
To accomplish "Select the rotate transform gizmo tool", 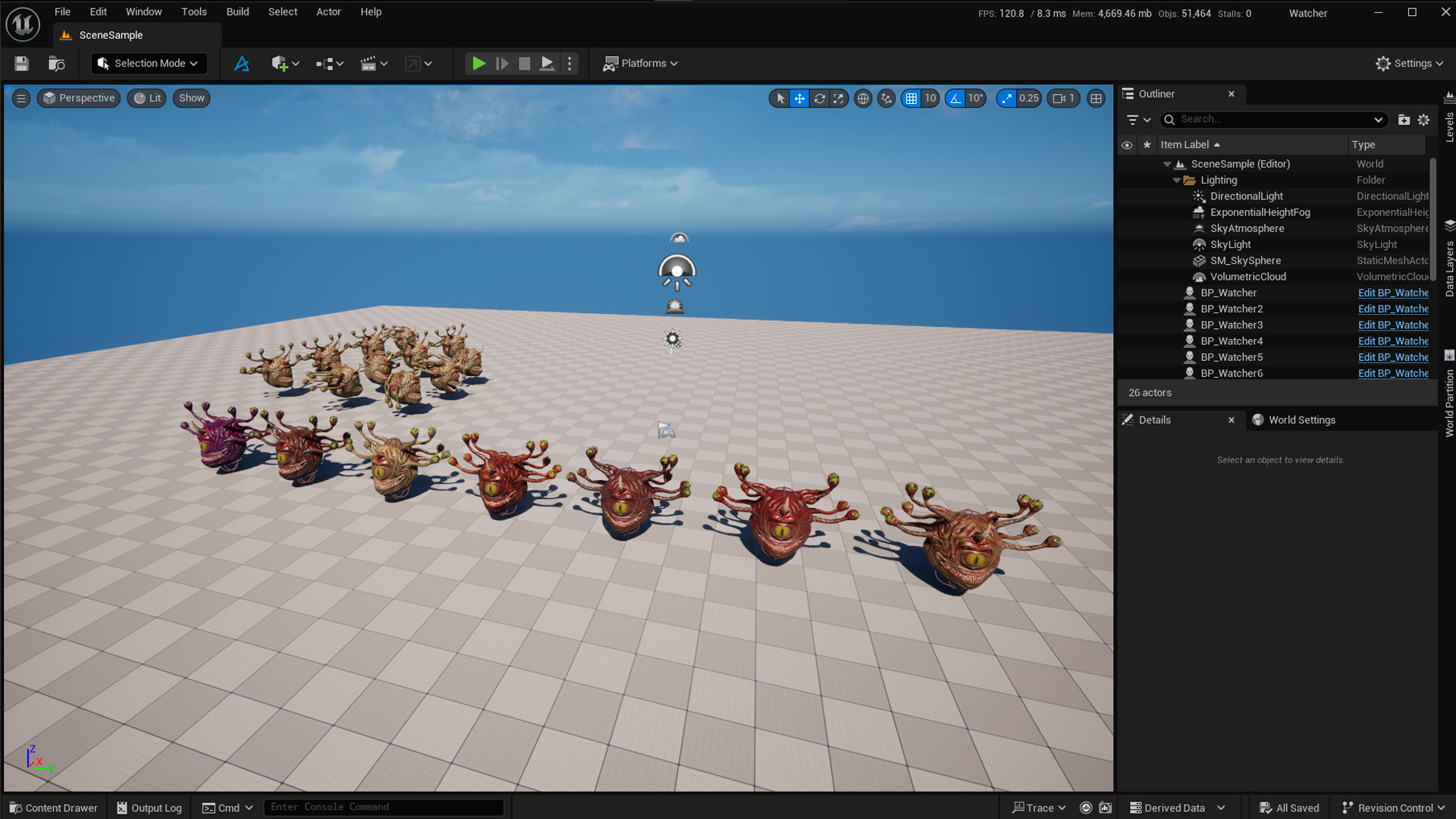I will (819, 99).
